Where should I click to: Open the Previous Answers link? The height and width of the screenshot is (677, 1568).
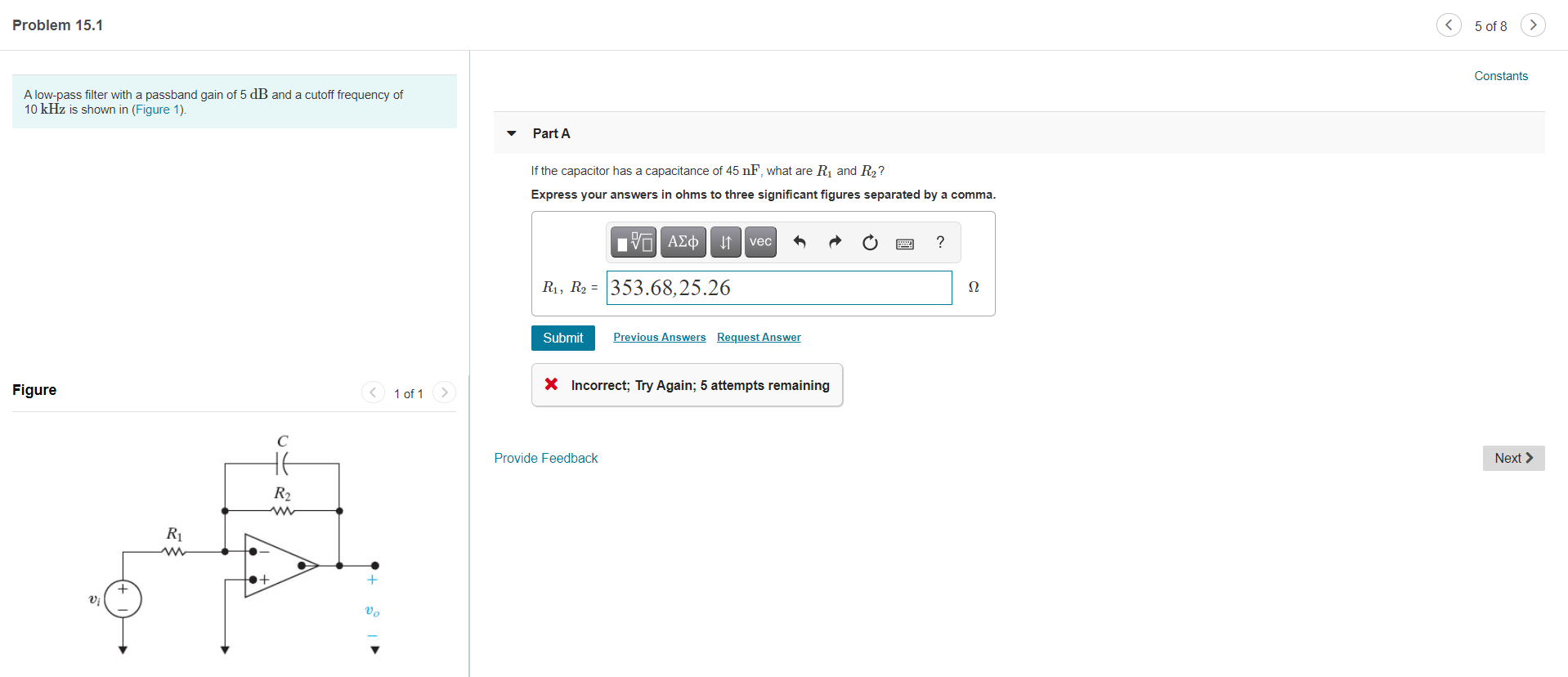(659, 337)
